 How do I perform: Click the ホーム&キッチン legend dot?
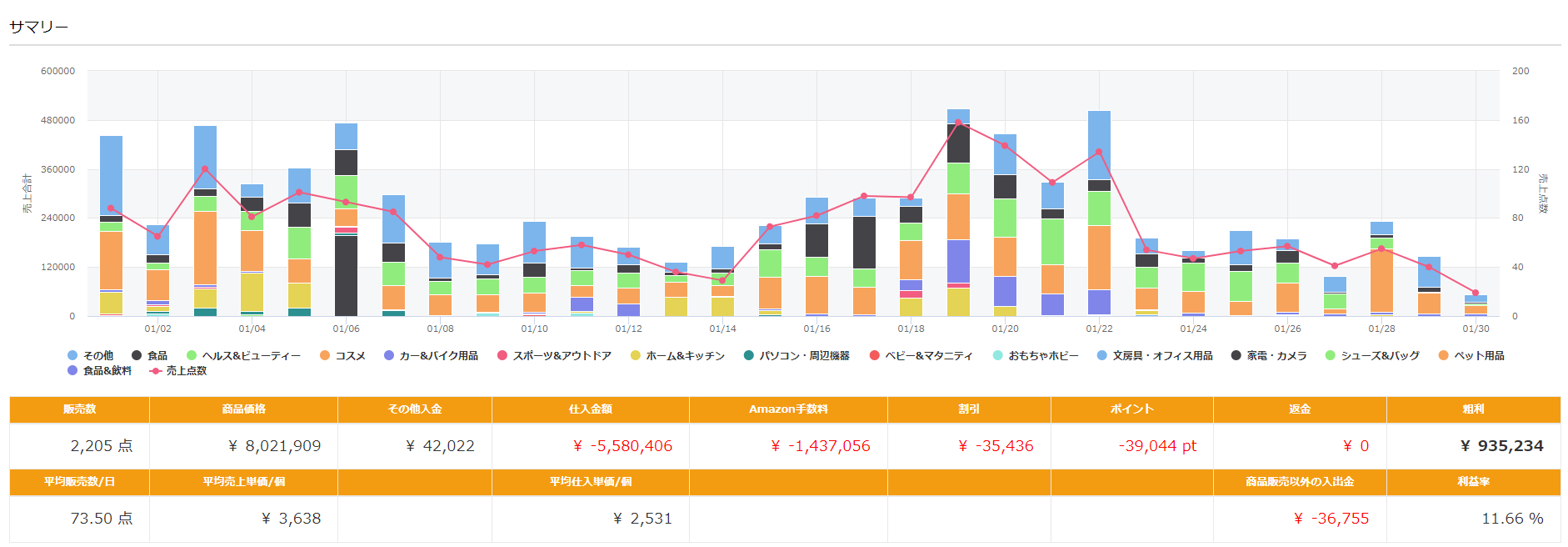coord(636,355)
